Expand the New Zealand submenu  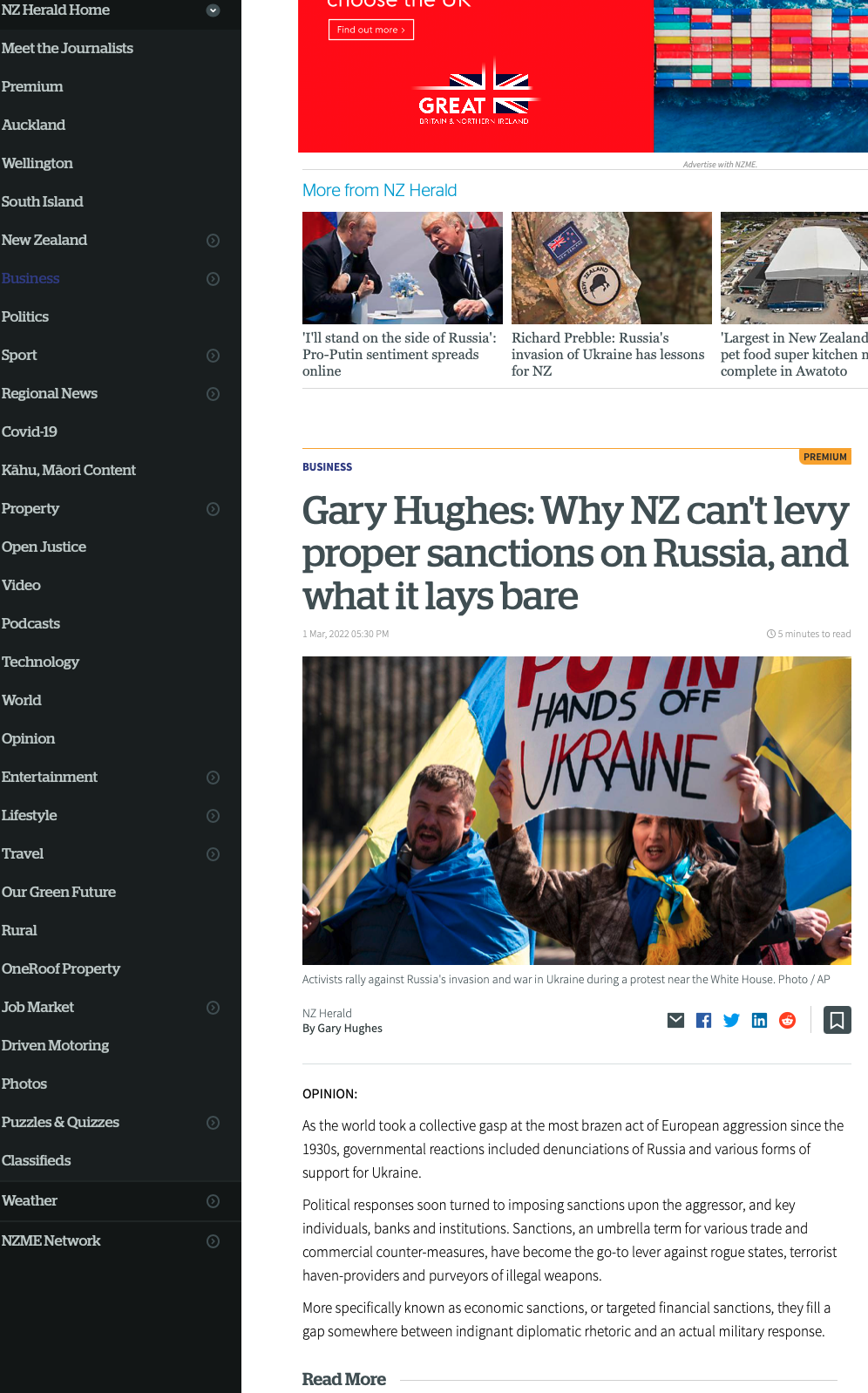coord(213,241)
